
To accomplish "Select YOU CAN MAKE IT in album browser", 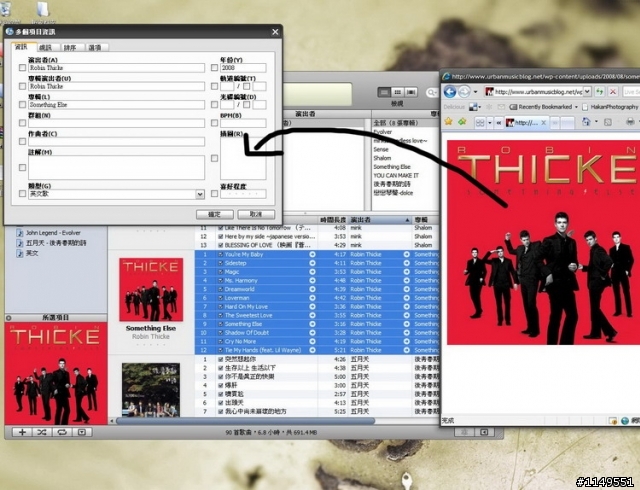I will coord(396,175).
